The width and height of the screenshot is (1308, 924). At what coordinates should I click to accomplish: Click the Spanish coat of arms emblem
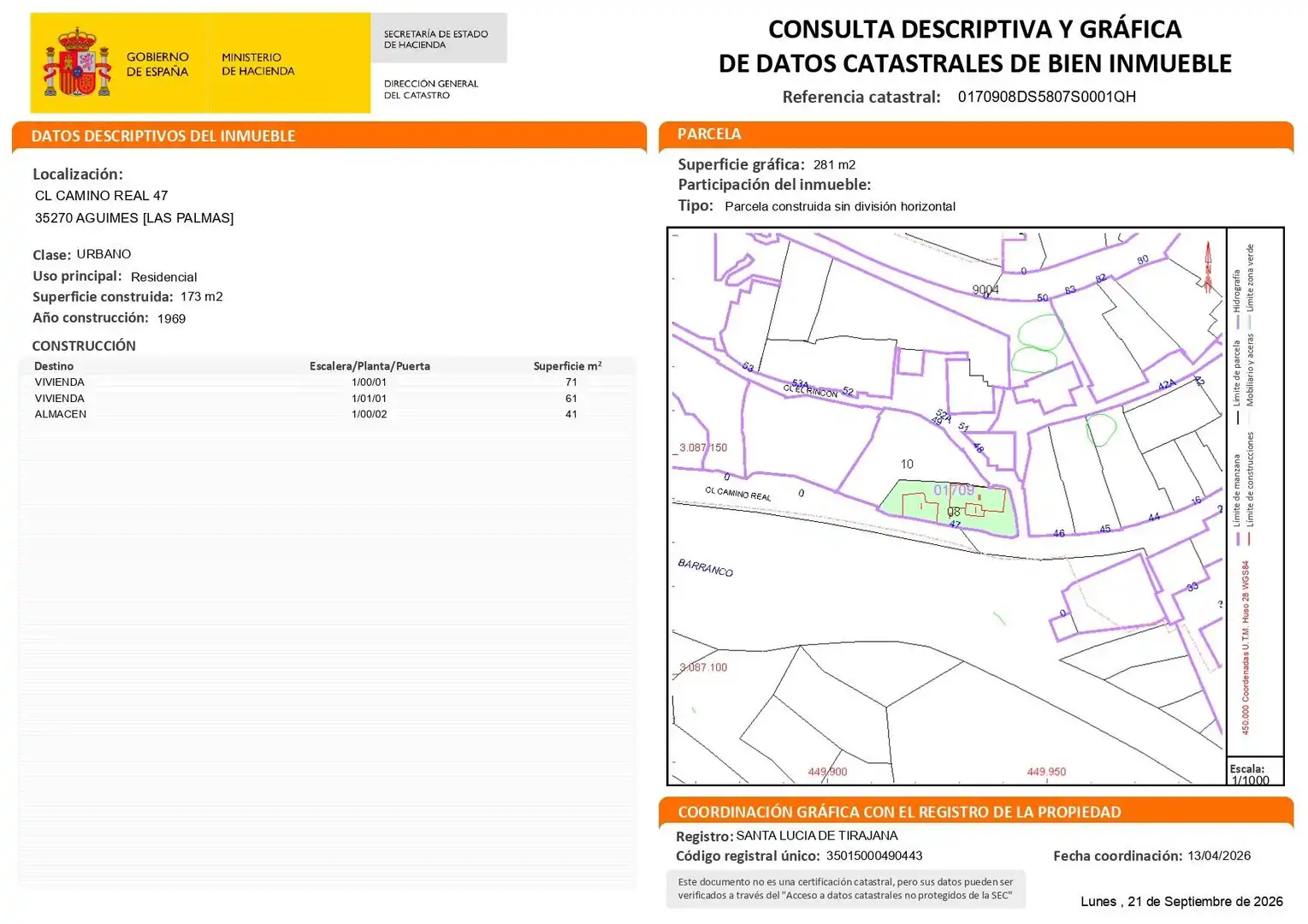78,62
